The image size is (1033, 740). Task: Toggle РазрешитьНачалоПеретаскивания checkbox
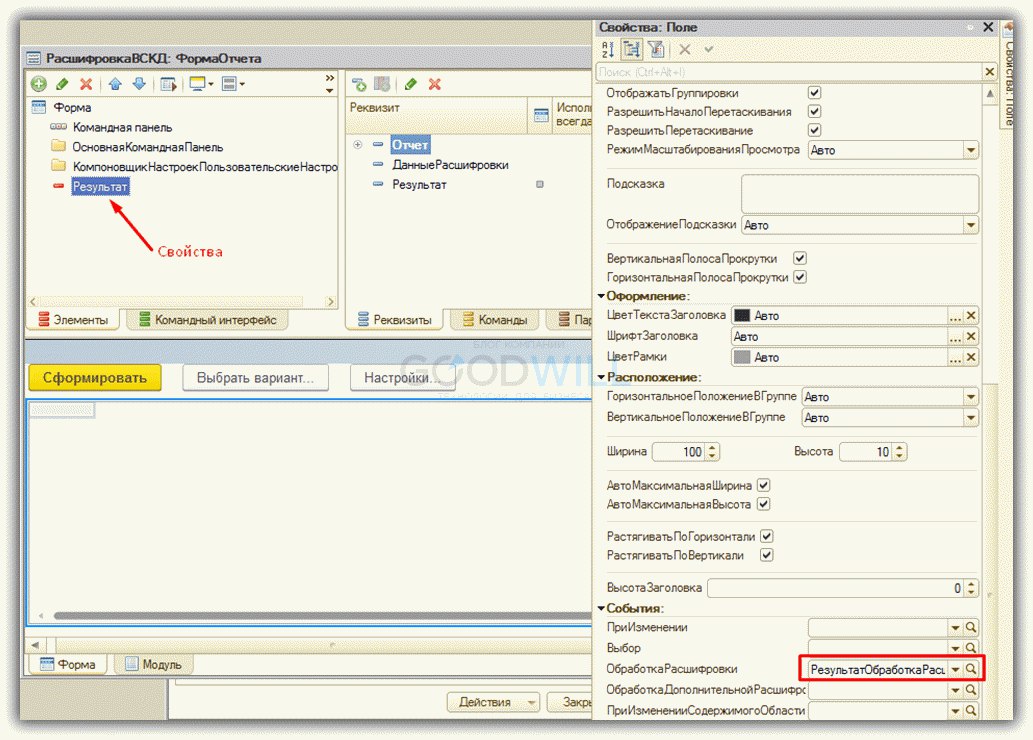[x=814, y=111]
